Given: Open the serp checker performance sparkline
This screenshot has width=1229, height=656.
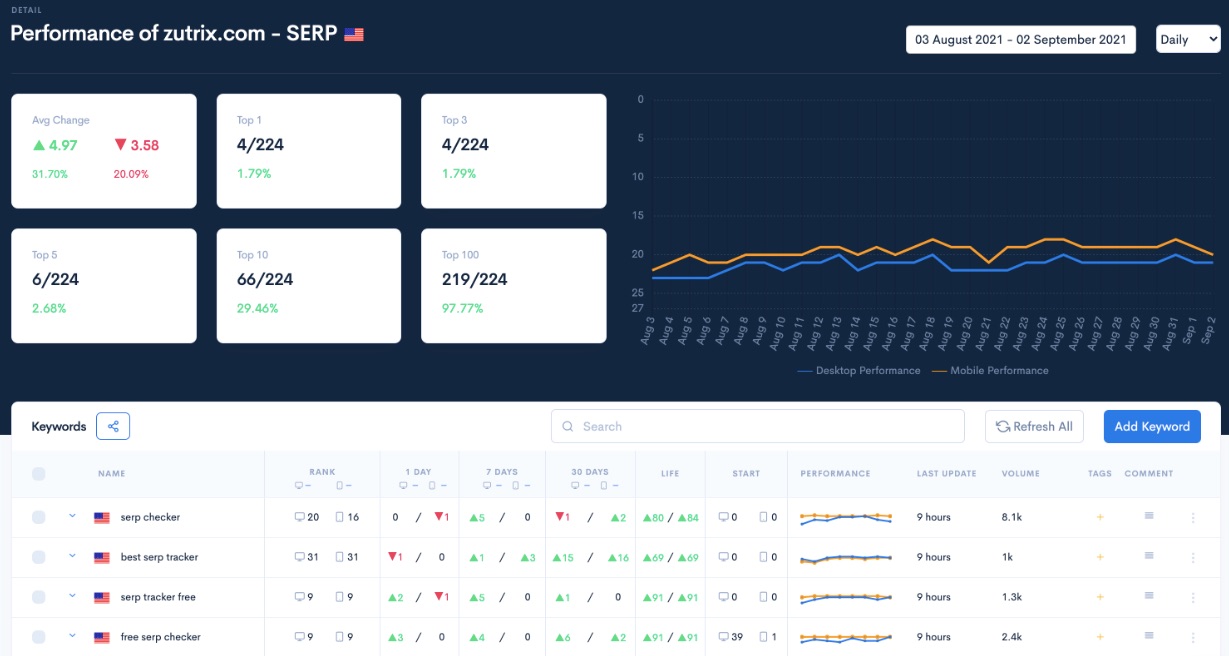Looking at the screenshot, I should click(x=846, y=517).
